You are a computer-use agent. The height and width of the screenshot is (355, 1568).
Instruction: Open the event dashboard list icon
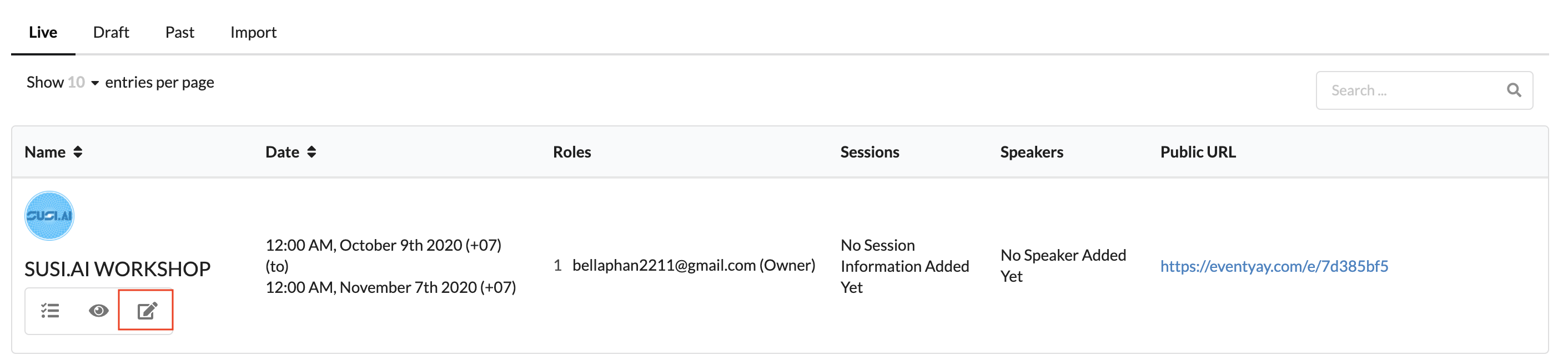click(x=50, y=311)
